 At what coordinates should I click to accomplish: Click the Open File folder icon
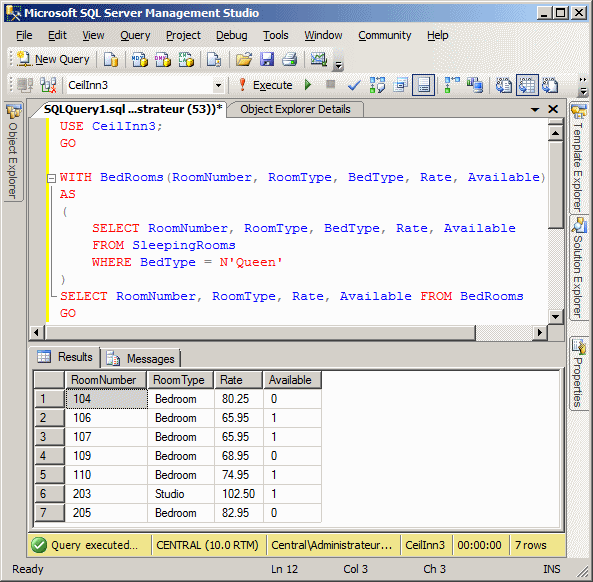244,59
